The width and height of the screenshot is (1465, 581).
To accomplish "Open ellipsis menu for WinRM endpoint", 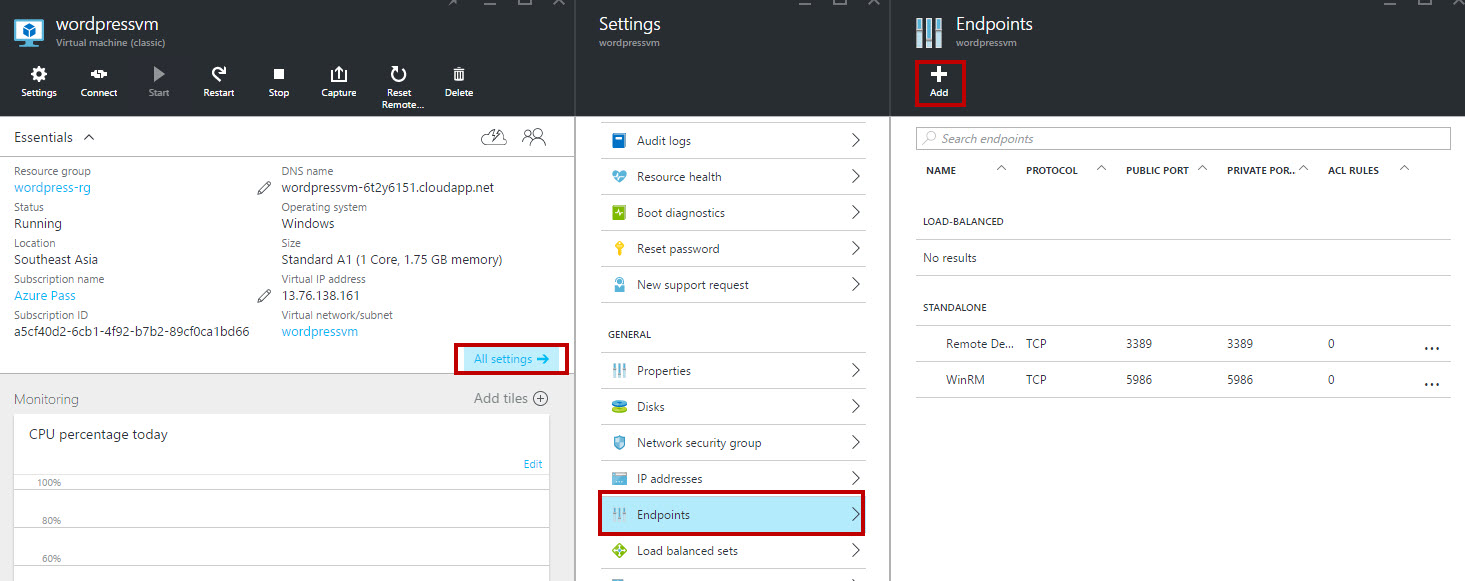I will (1431, 382).
